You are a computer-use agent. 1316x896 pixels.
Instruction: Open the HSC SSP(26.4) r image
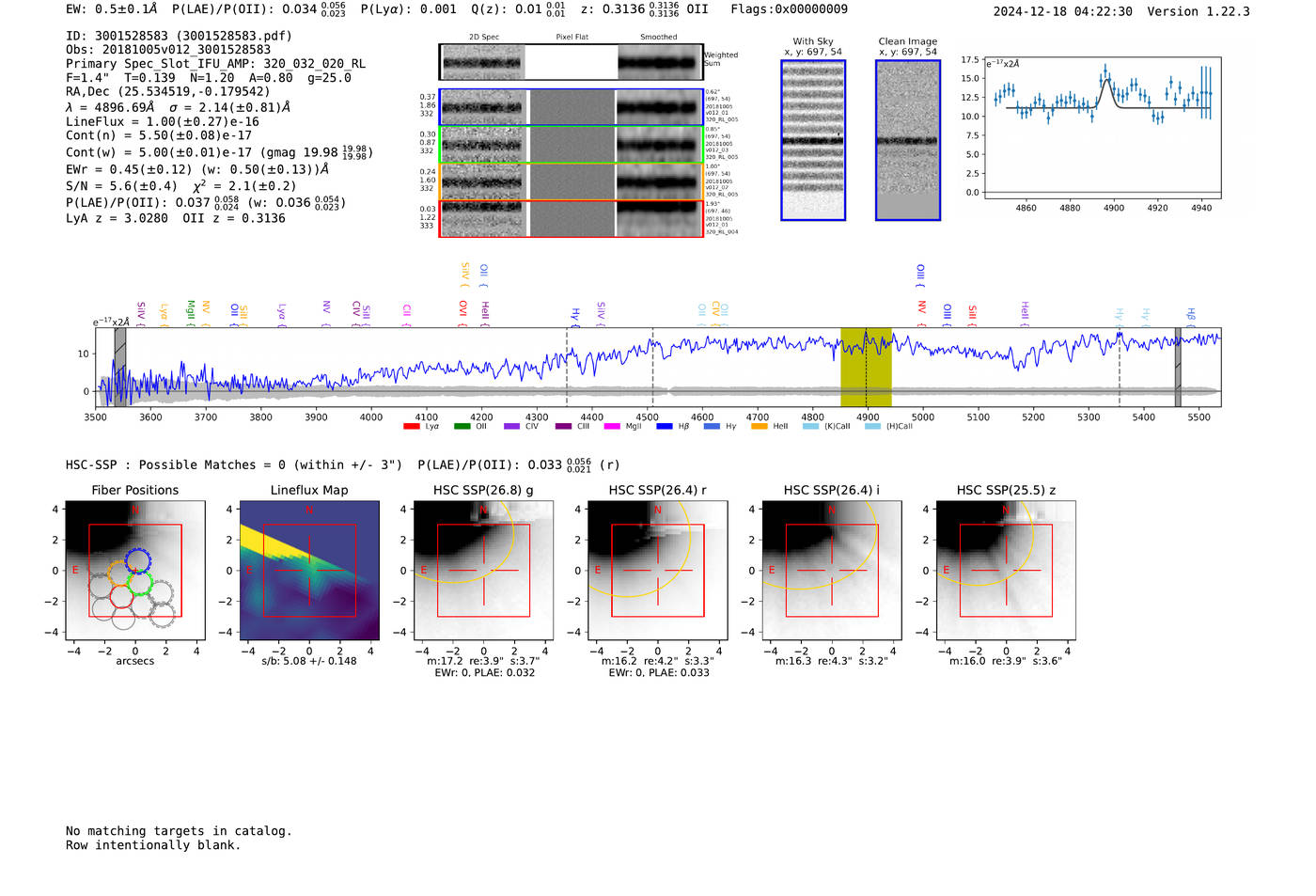[658, 571]
